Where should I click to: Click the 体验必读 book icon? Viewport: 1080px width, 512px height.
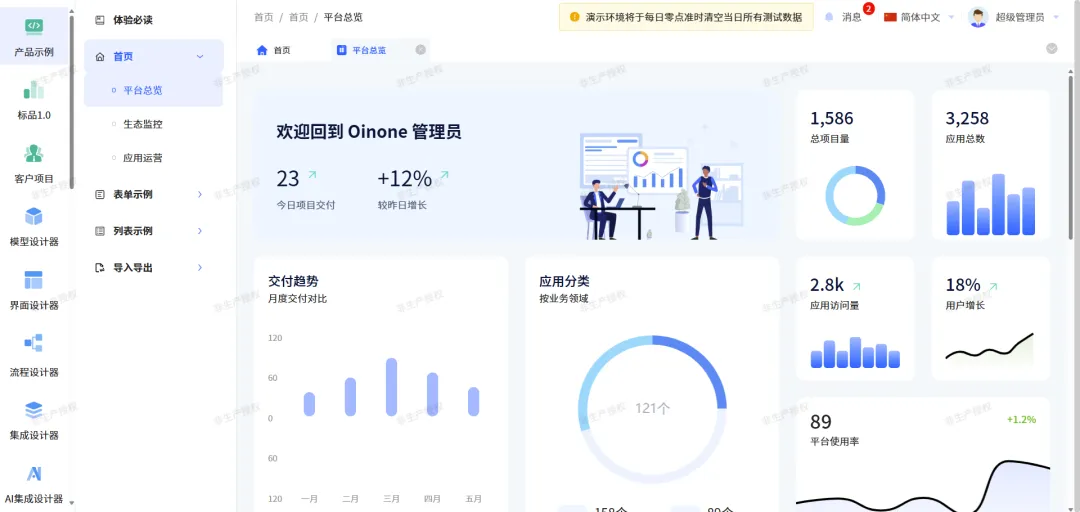point(100,20)
